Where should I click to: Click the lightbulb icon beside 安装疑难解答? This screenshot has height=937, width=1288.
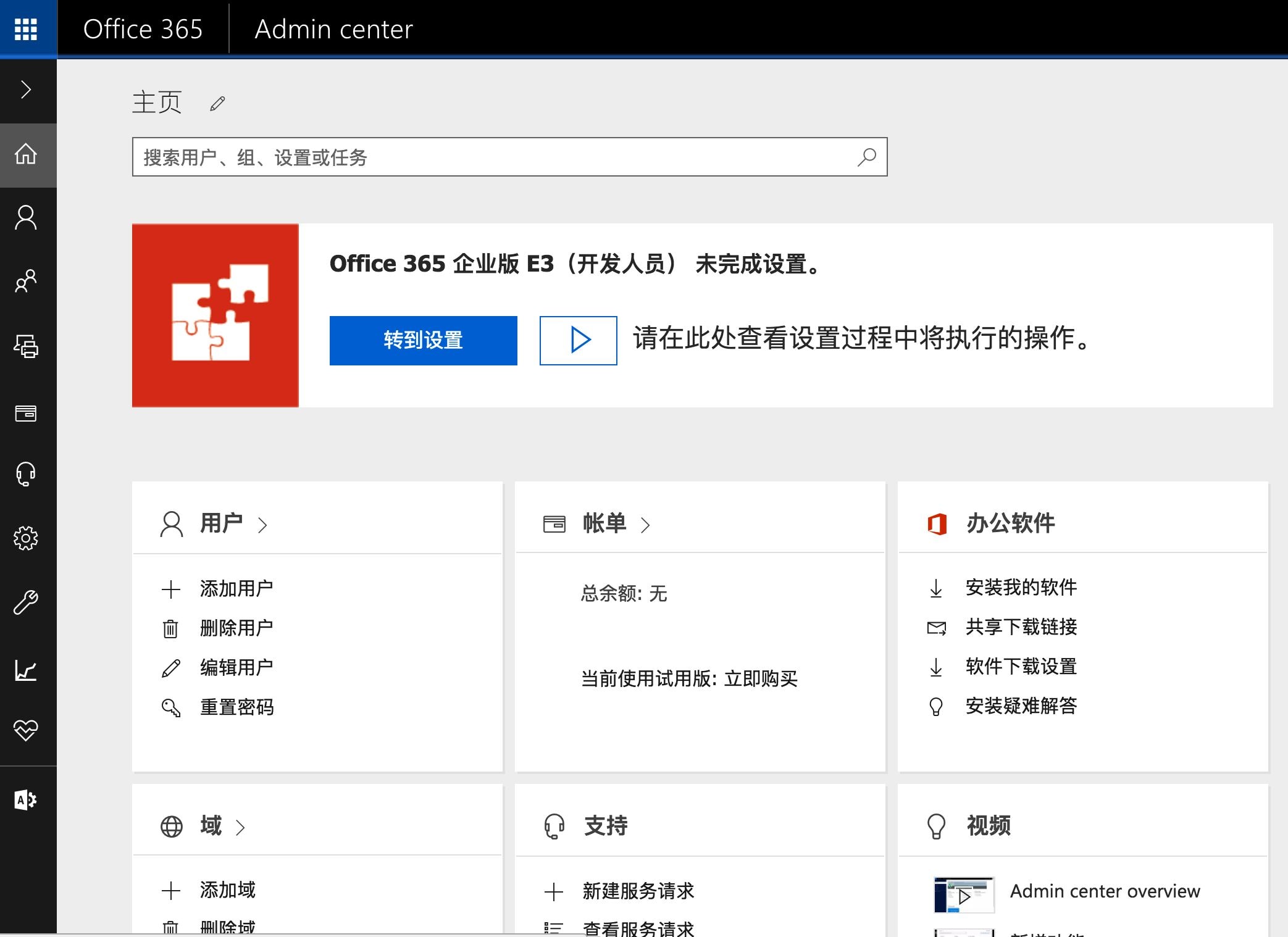[x=936, y=707]
